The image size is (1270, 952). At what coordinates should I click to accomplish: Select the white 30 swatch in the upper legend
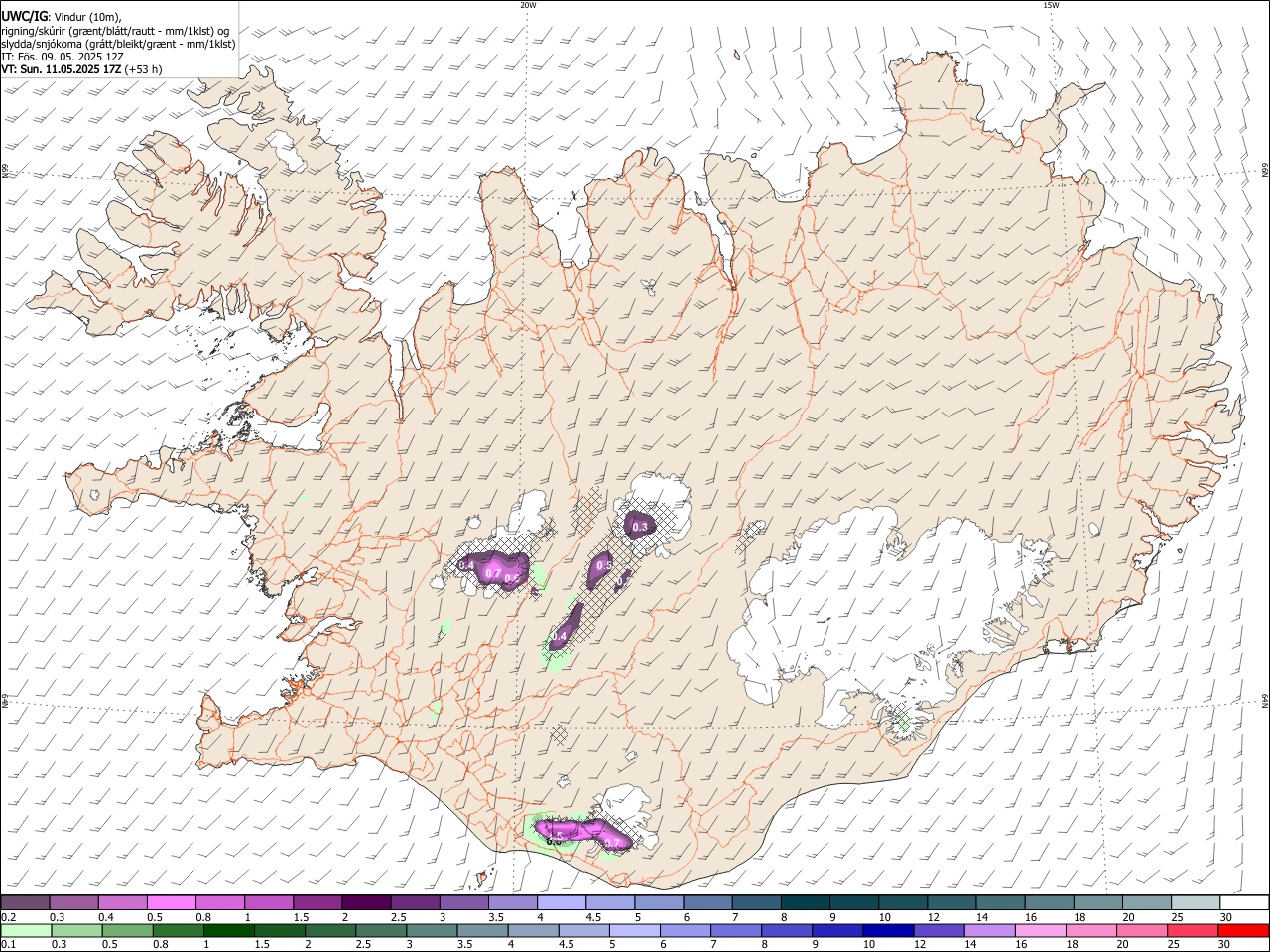[x=1244, y=902]
